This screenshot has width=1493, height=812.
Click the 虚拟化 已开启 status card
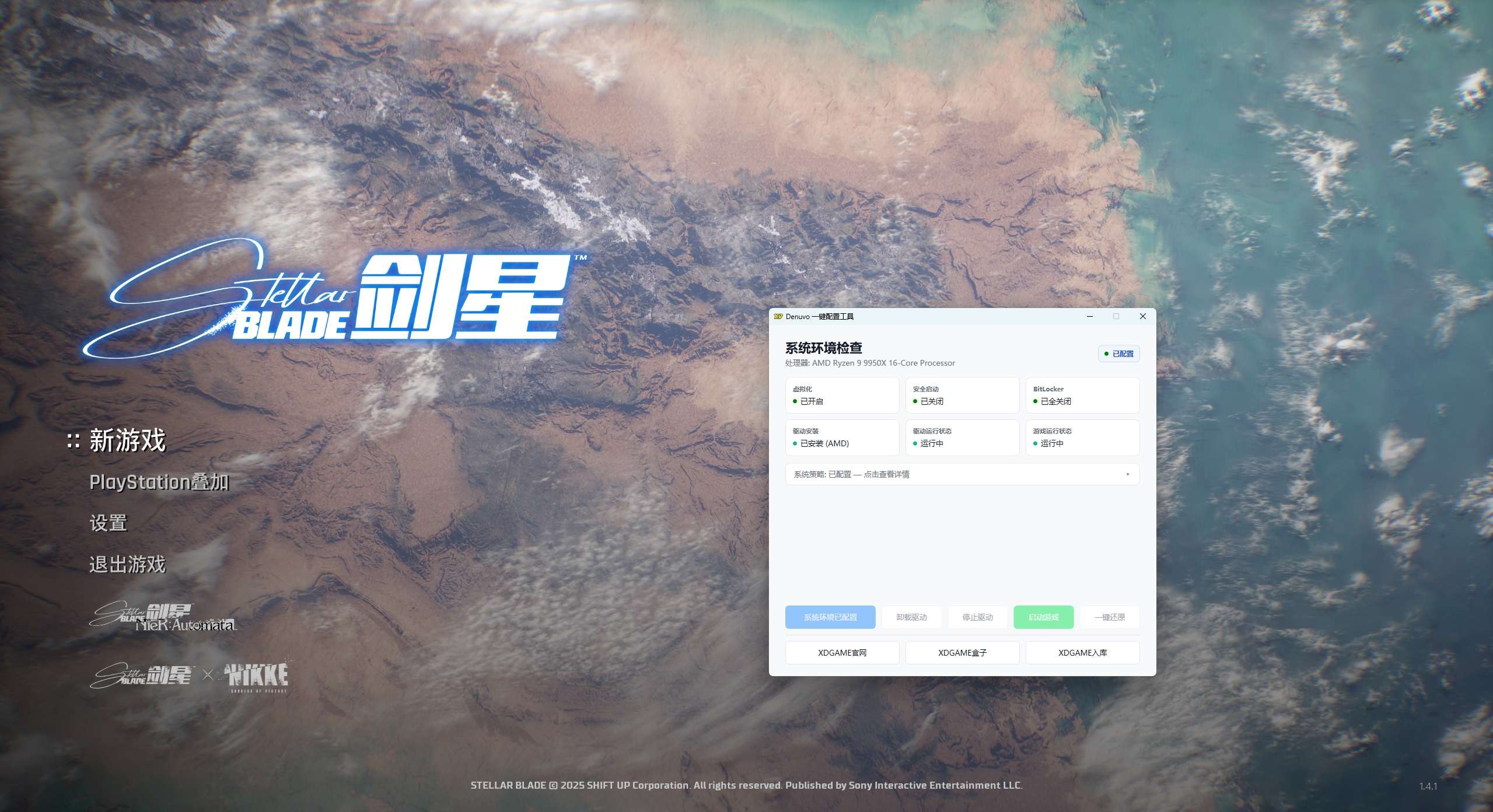[x=841, y=395]
